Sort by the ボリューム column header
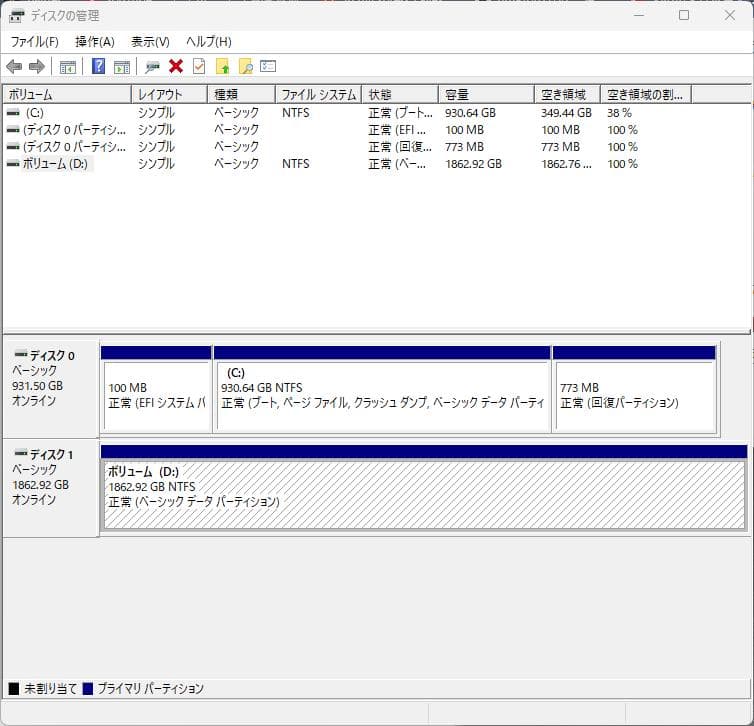This screenshot has height=726, width=754. click(x=67, y=94)
